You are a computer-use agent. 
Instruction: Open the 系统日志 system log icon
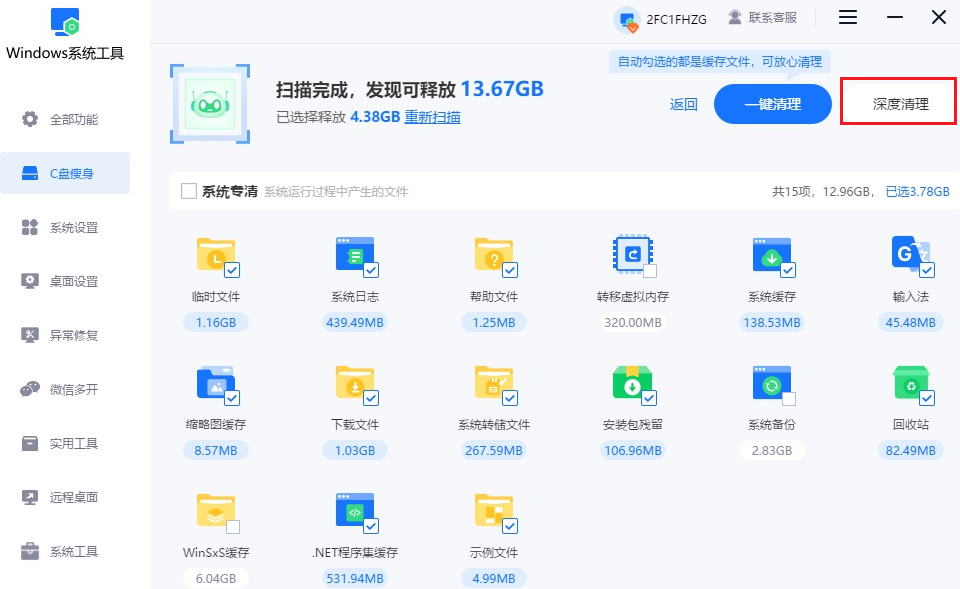click(x=354, y=255)
